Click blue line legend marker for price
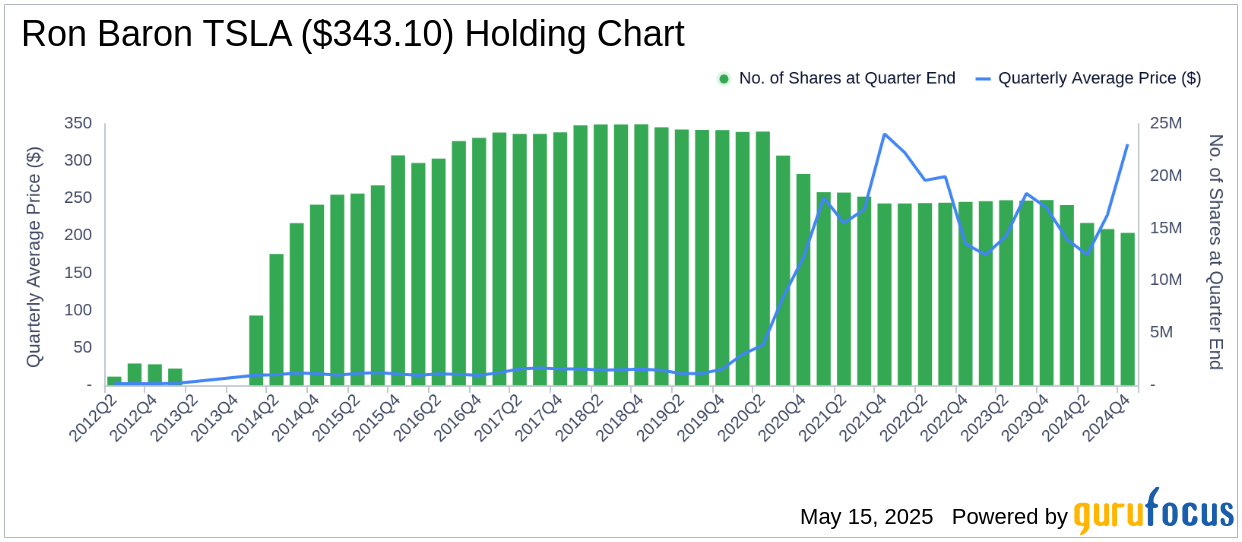 pos(982,78)
